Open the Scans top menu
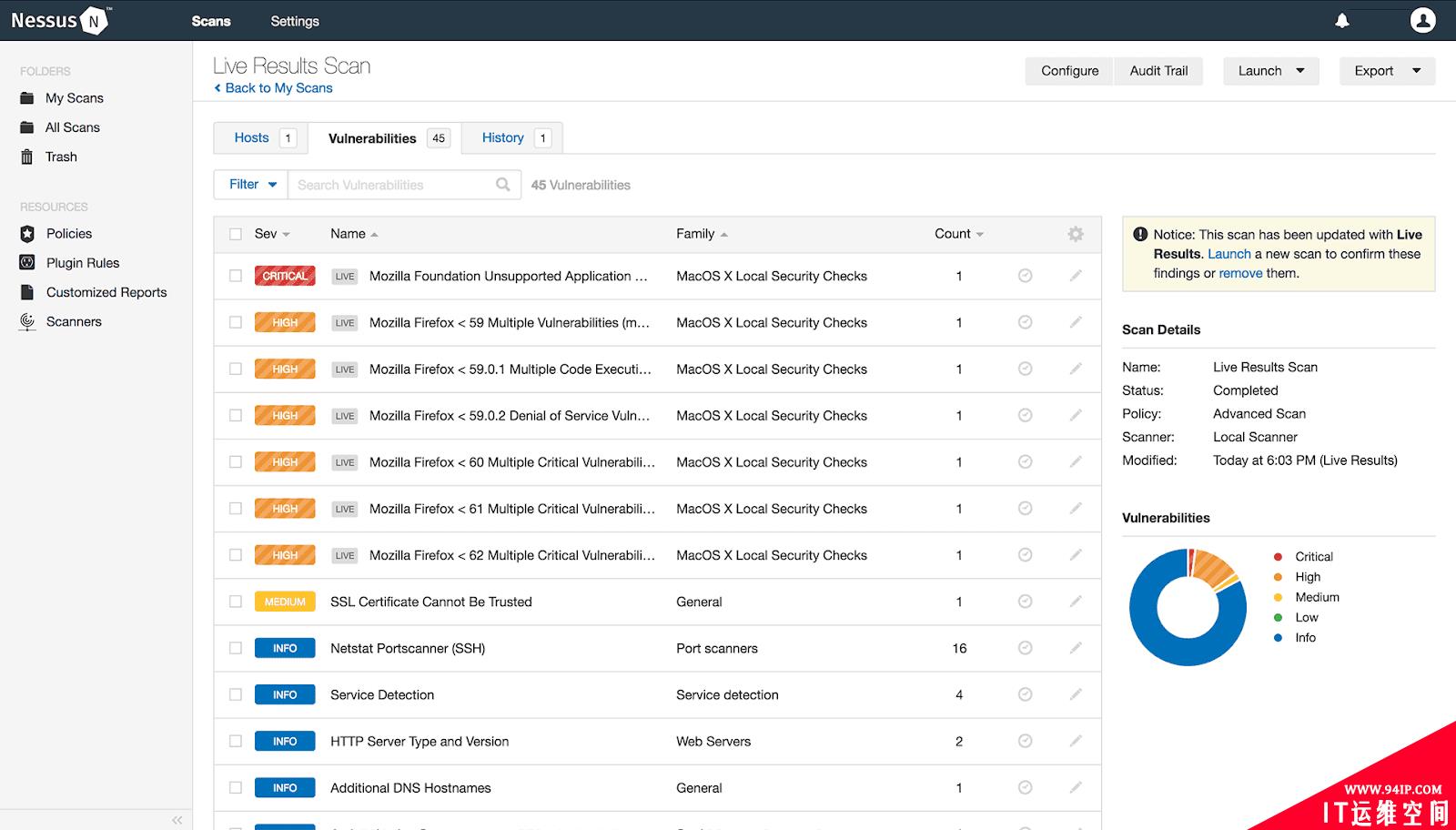The height and width of the screenshot is (830, 1456). 211,21
